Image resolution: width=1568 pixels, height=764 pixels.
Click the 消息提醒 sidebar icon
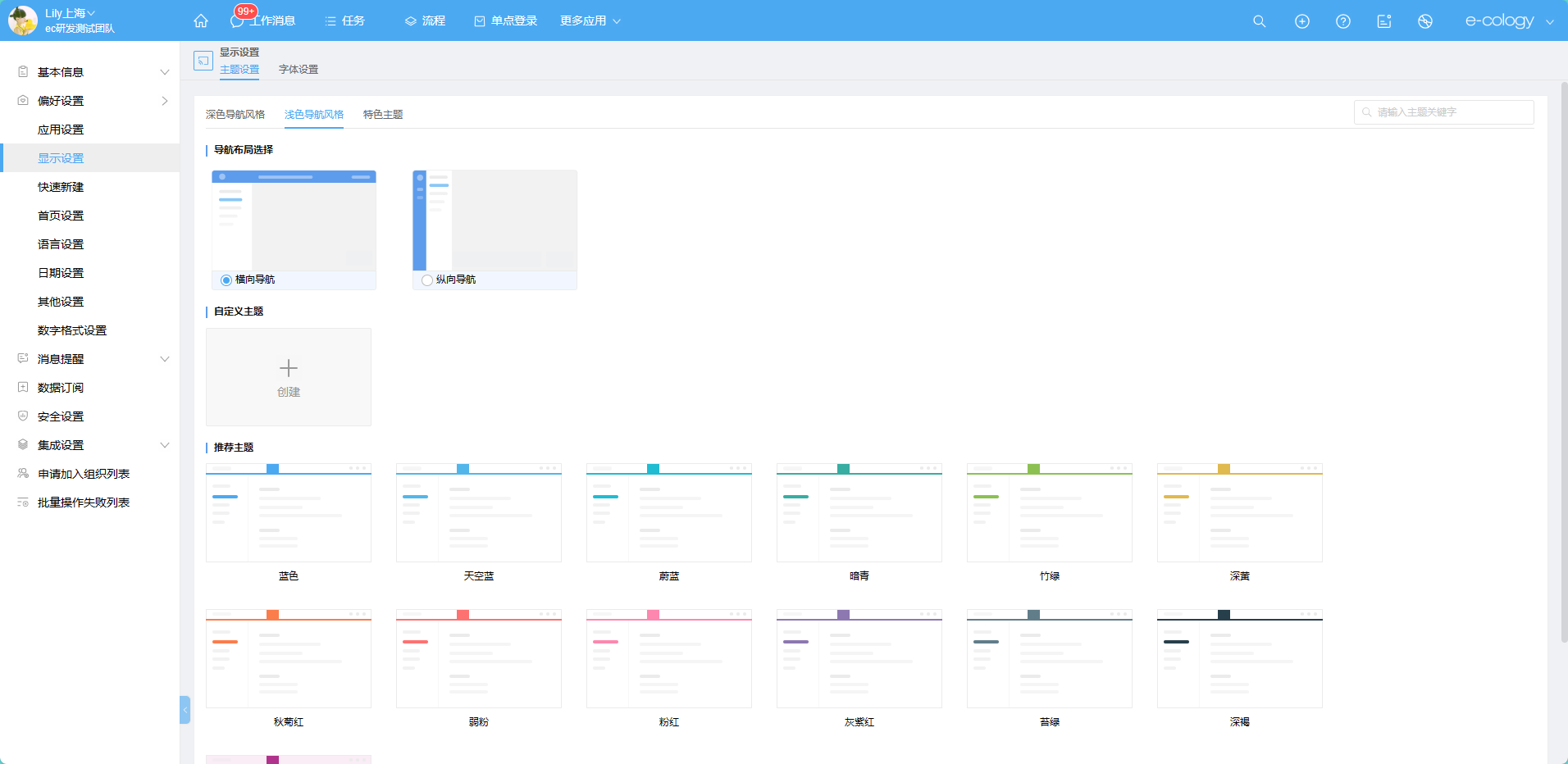coord(23,359)
